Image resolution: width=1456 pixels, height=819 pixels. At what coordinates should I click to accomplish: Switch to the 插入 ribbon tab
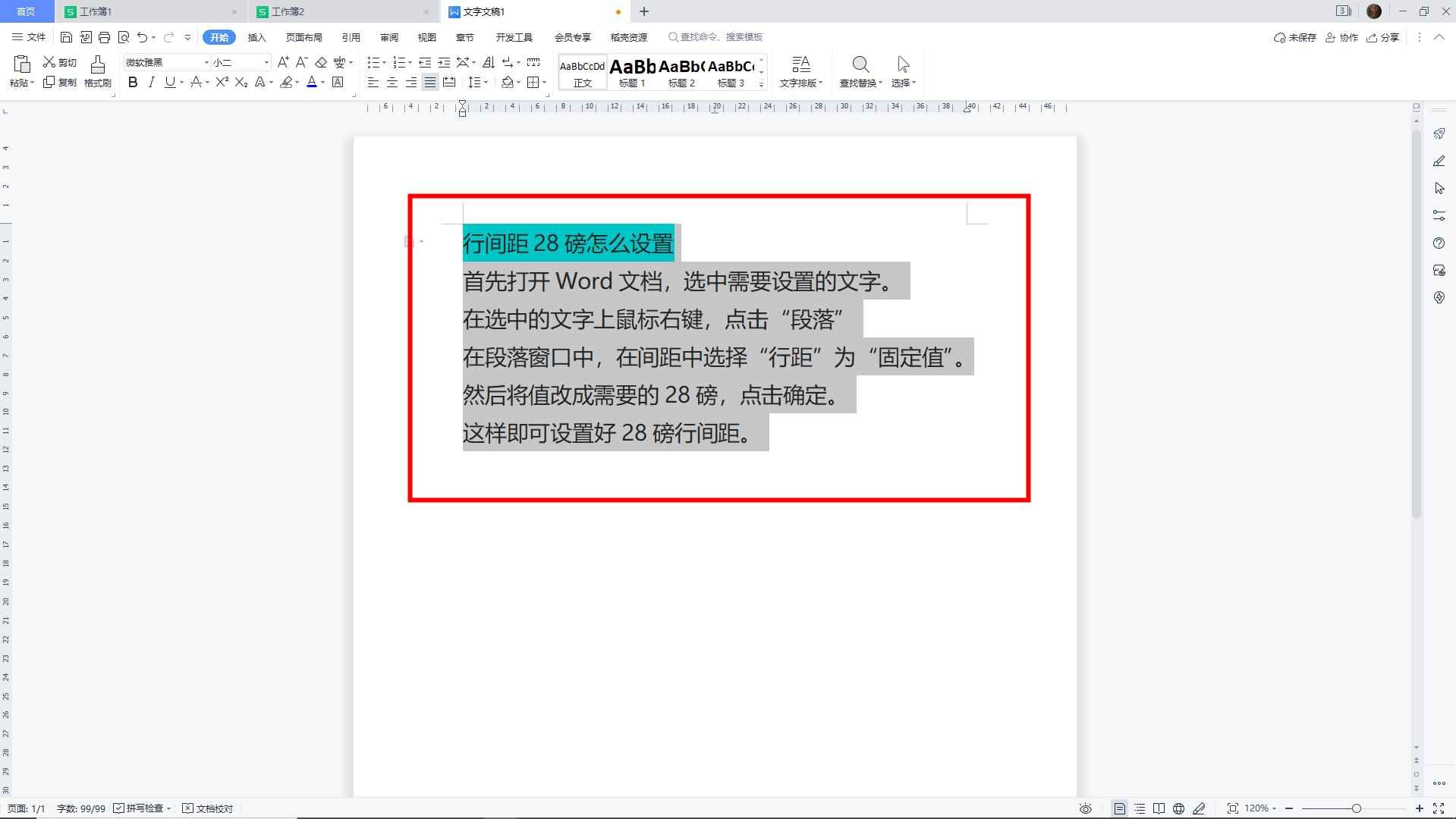[x=256, y=36]
